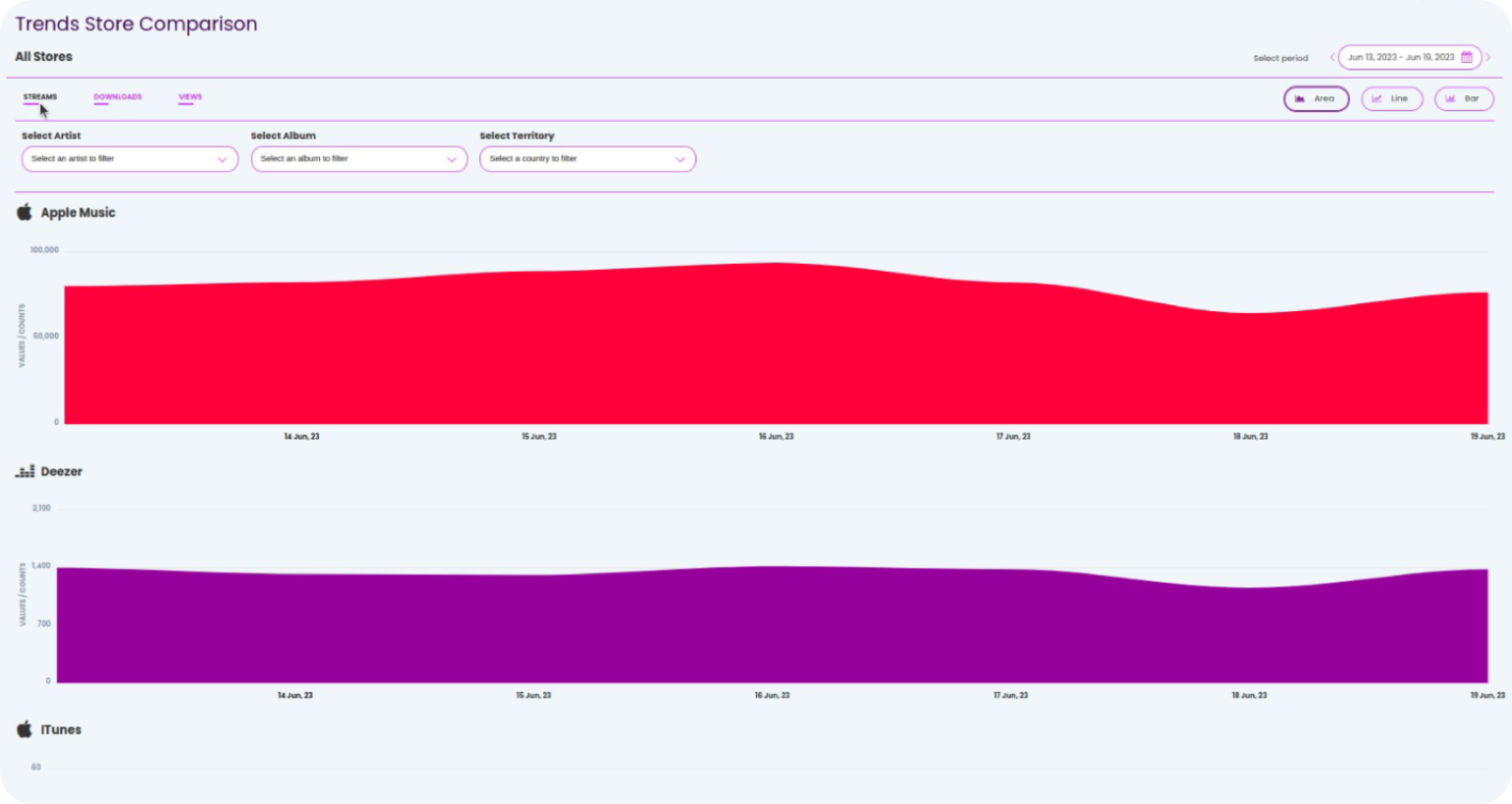
Task: Click the 16 Jun, 23 label under Apple Music
Action: coord(776,436)
